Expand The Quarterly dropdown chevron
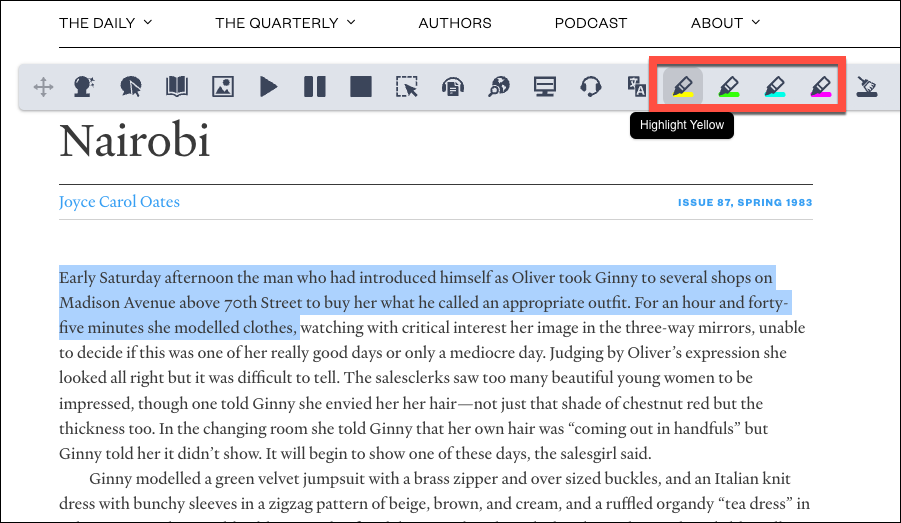Image resolution: width=901 pixels, height=523 pixels. pyautogui.click(x=351, y=22)
